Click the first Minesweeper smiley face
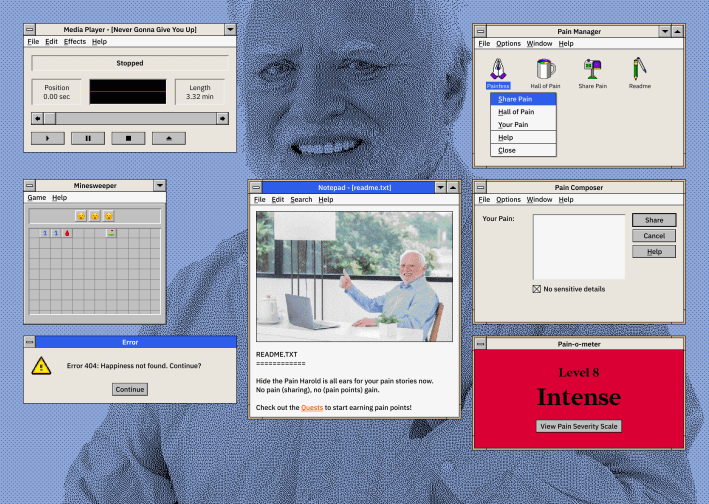Screen dimensions: 709x504 (x=80, y=216)
